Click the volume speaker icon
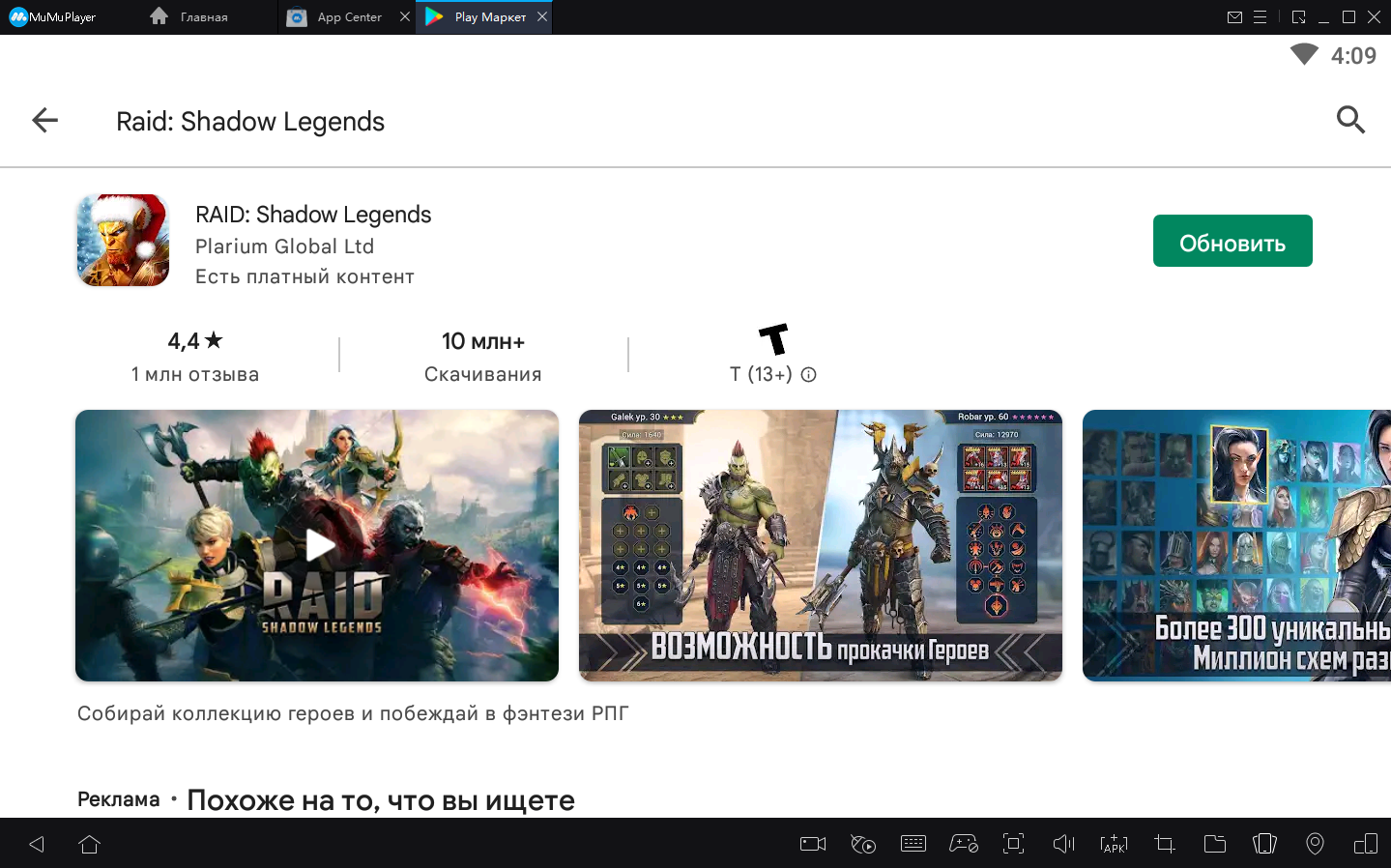1391x868 pixels. (1063, 844)
